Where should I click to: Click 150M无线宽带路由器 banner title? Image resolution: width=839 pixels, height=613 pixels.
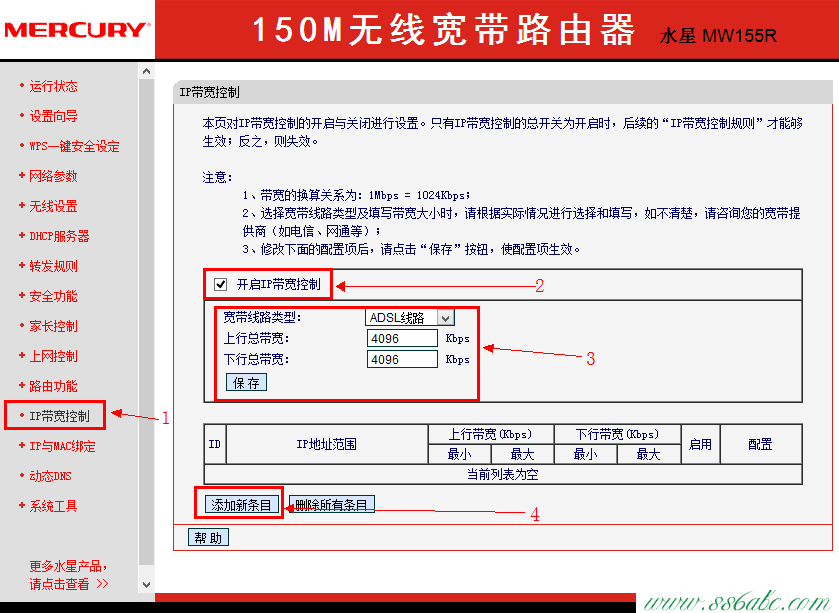[443, 29]
